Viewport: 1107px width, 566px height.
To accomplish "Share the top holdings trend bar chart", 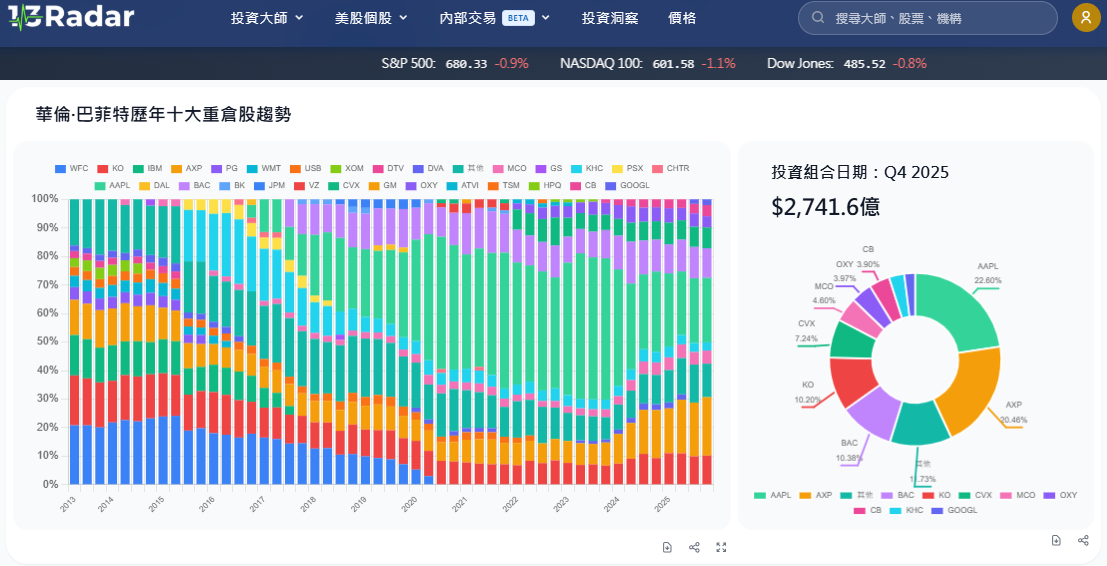I will pos(694,547).
